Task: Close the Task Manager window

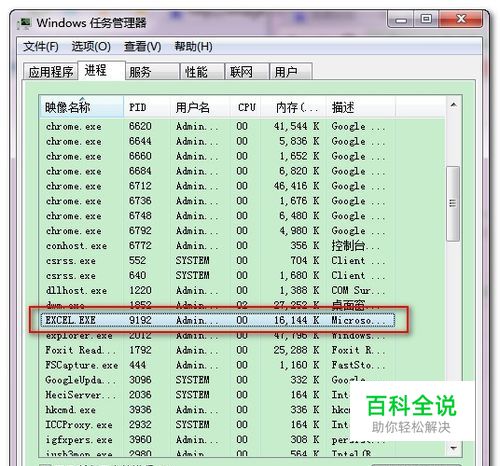Action: (461, 20)
